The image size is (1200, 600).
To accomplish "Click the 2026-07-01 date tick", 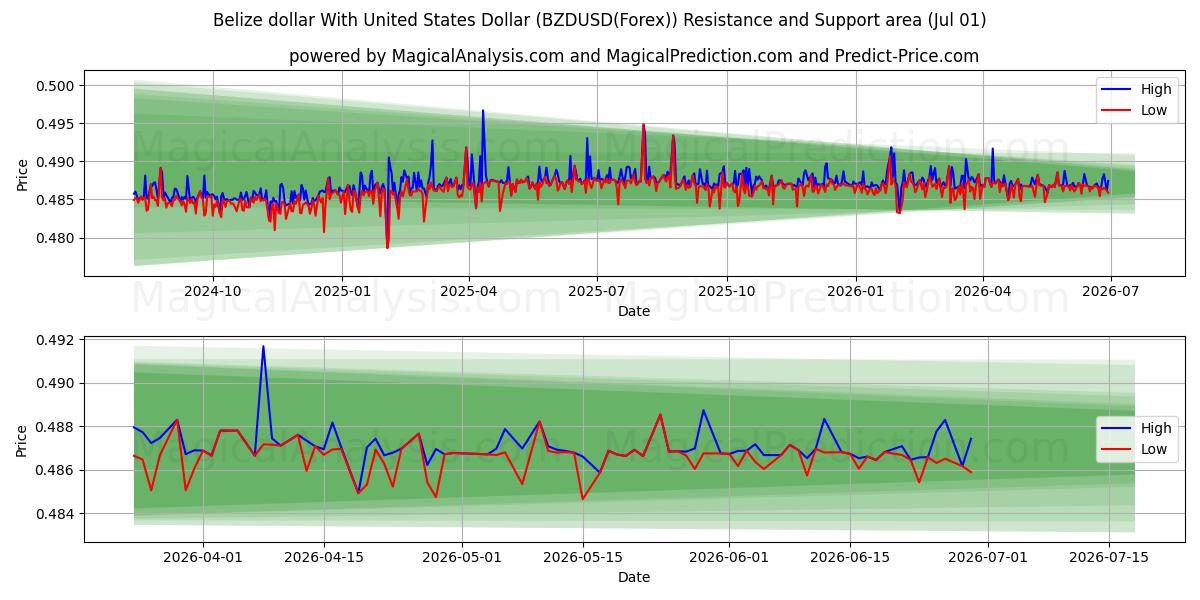I will click(988, 556).
